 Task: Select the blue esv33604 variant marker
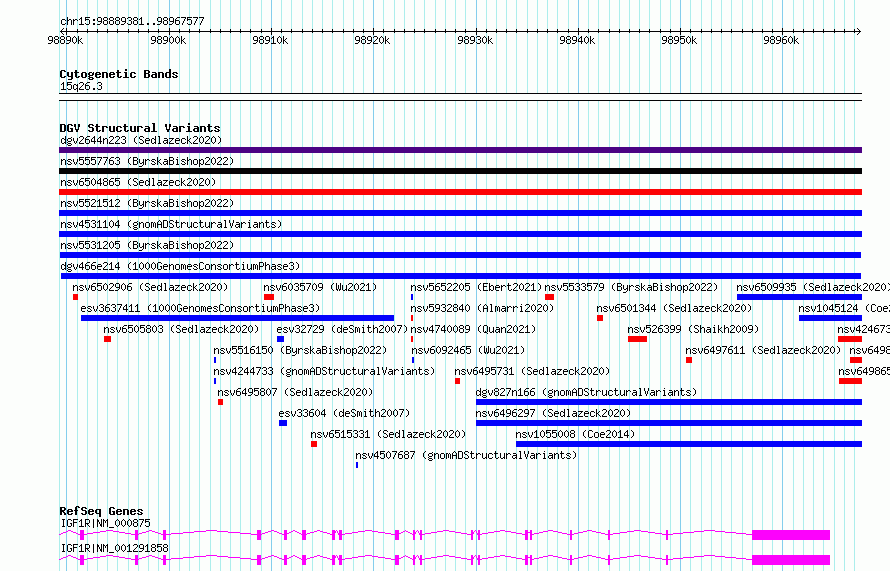pos(283,423)
